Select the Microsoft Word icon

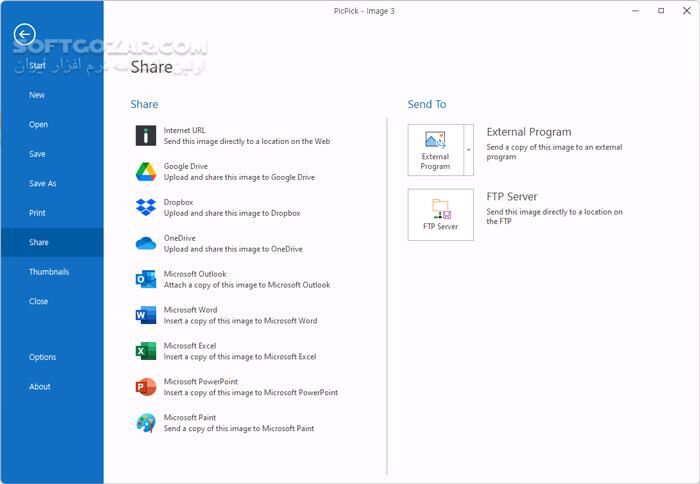tap(146, 315)
